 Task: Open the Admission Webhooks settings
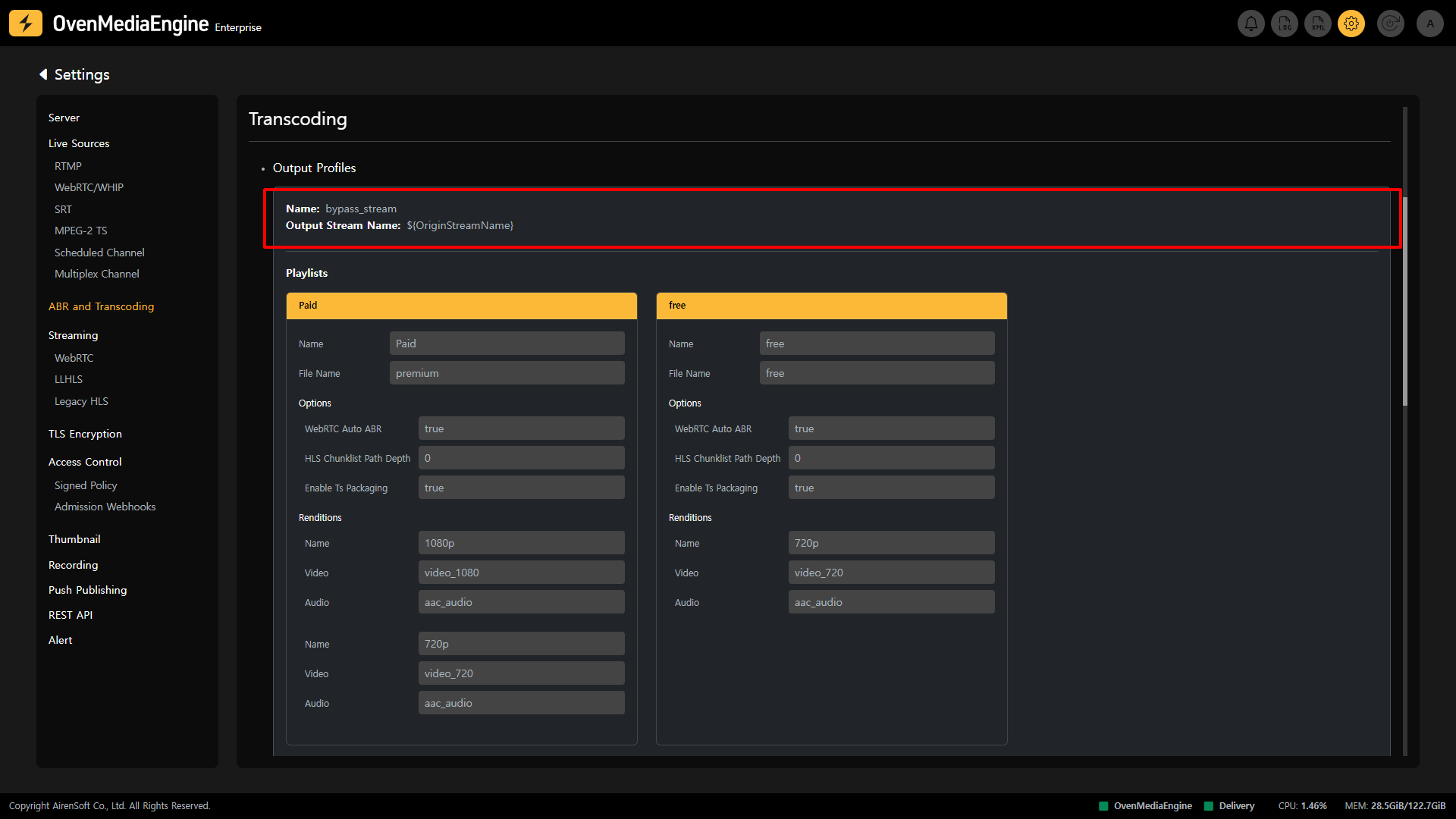click(x=105, y=507)
